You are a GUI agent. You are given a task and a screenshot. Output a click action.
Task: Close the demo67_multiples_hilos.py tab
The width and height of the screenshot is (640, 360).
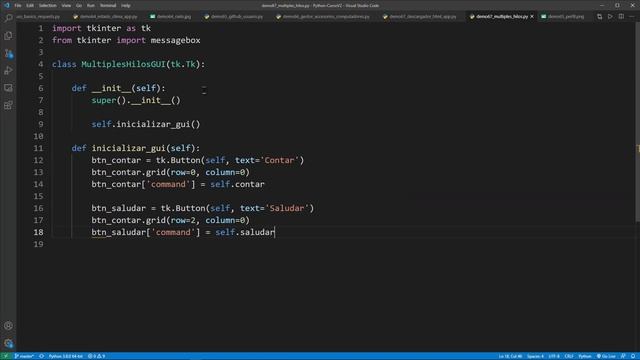(x=532, y=17)
